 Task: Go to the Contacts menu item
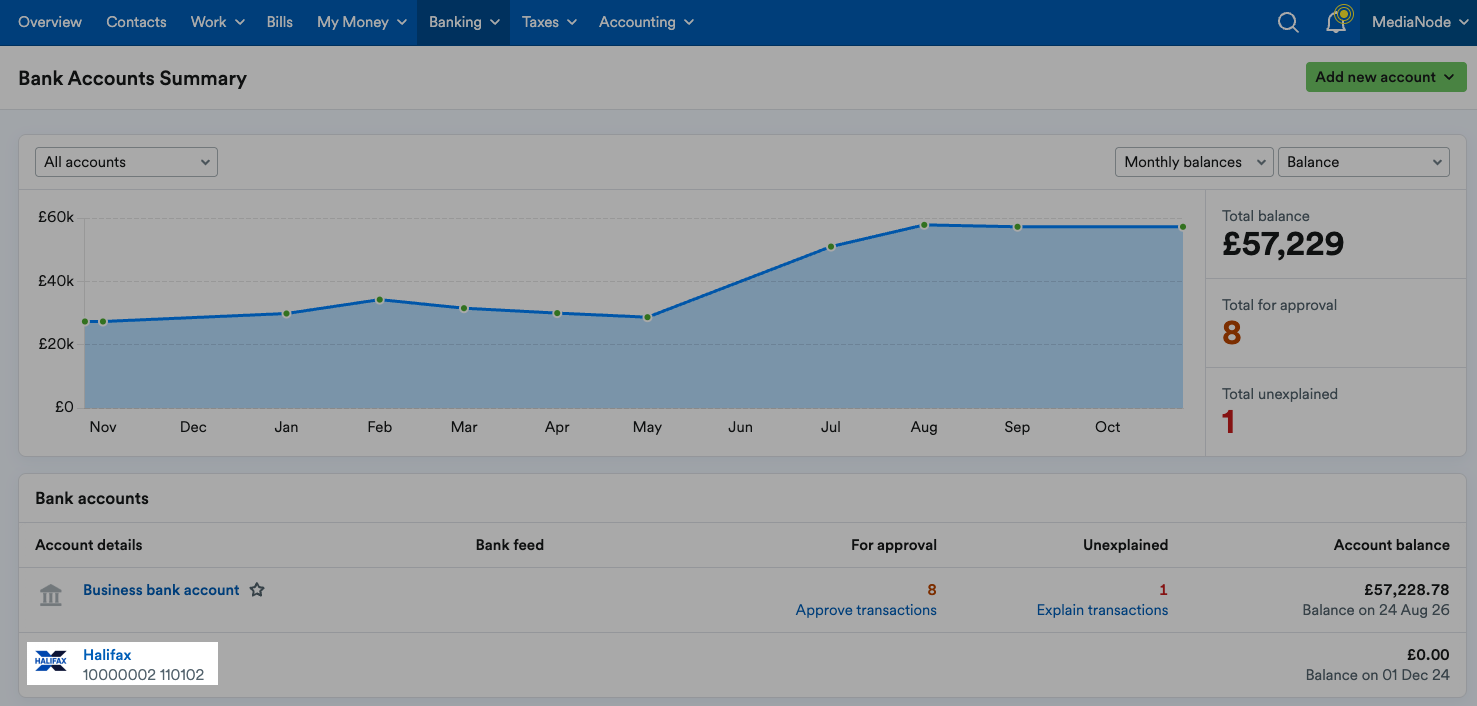136,22
